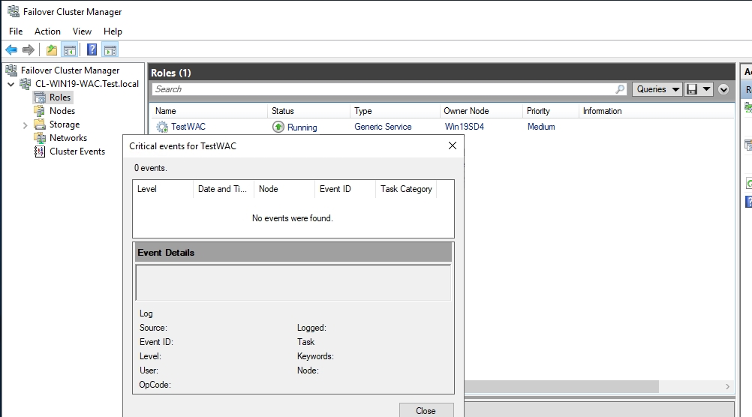Click the scrollbar right arrow

click(728, 386)
